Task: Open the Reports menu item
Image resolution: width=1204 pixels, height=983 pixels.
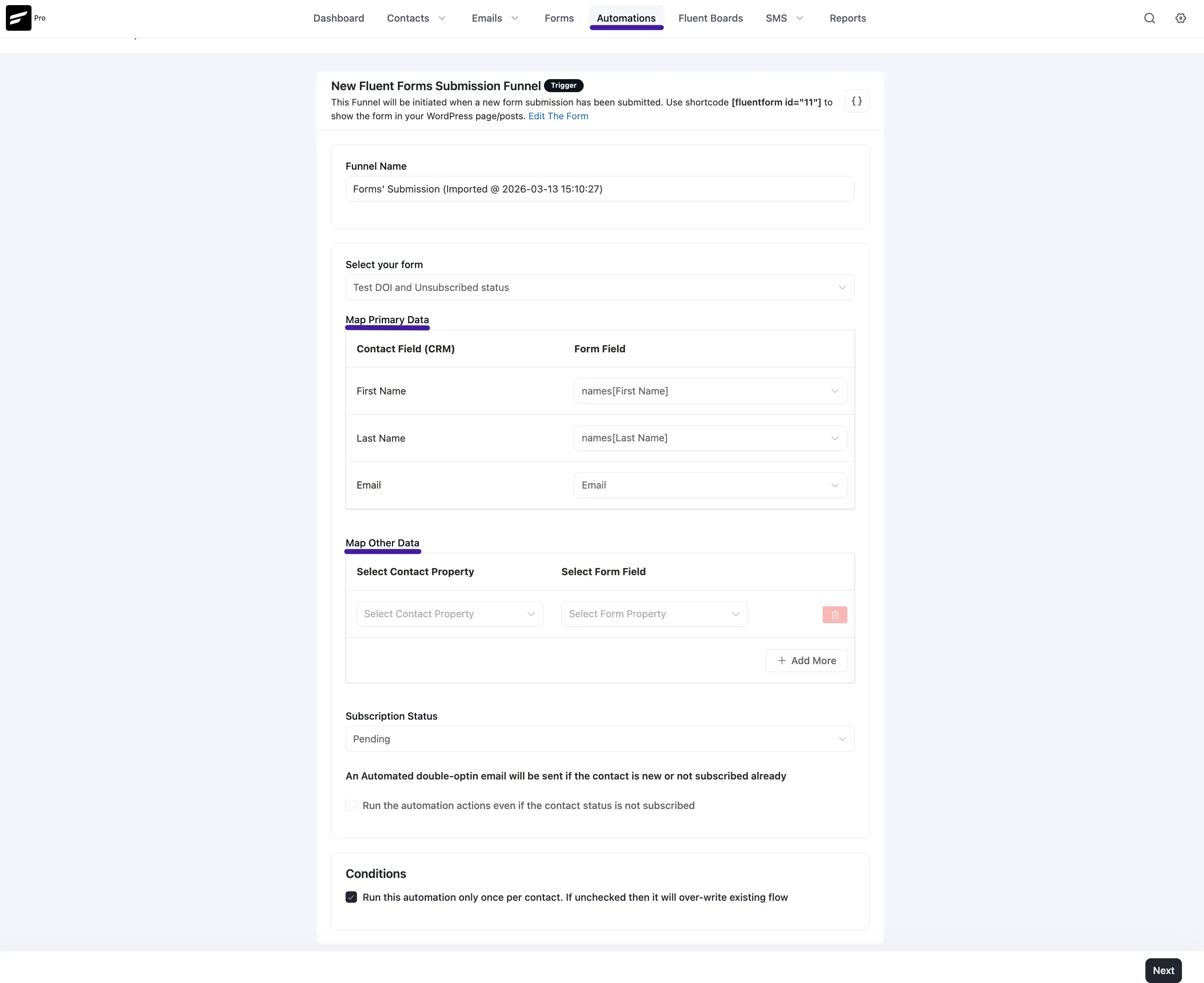Action: [847, 18]
